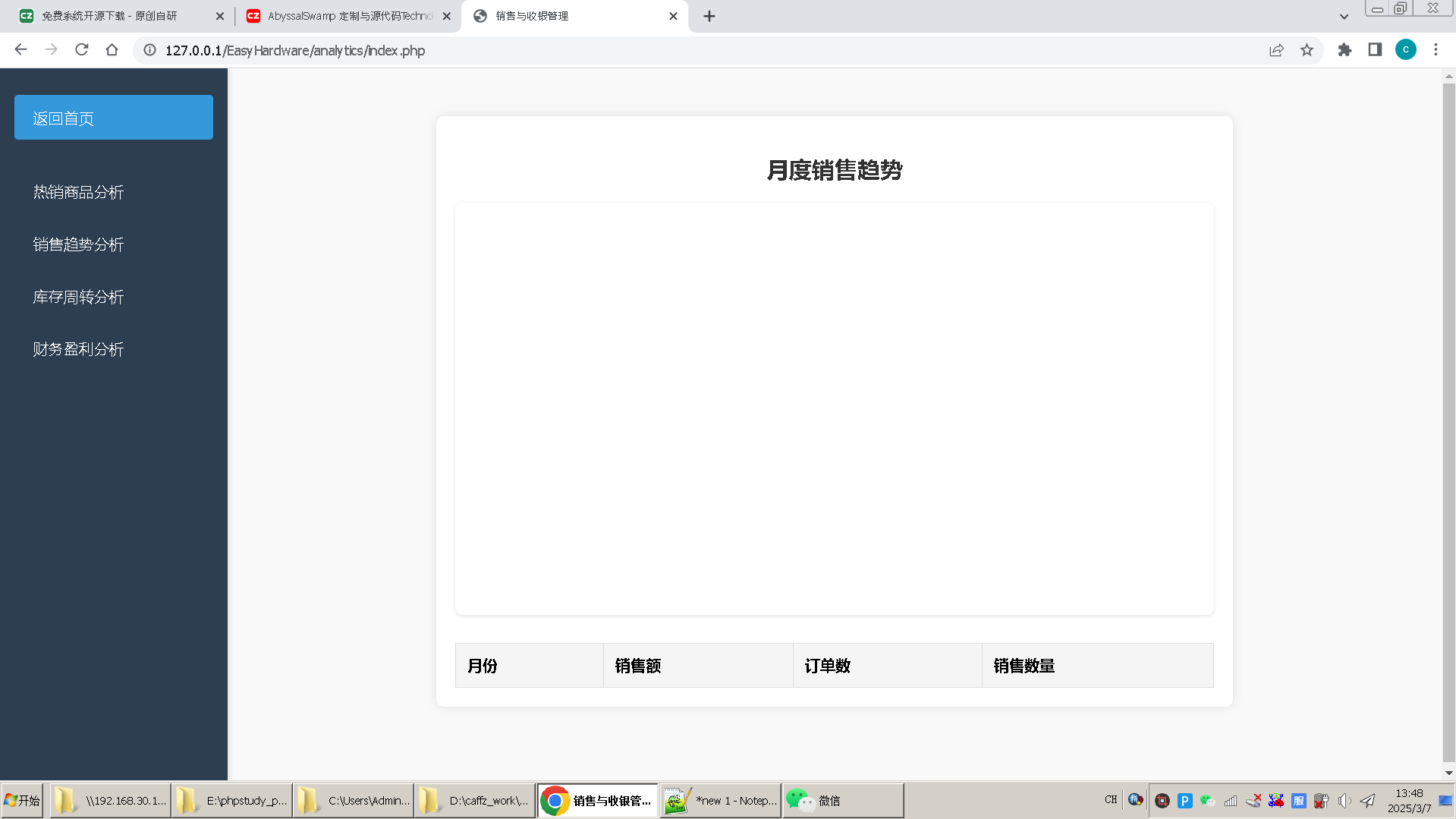Screen dimensions: 1456x819
Task: Click the scrollbar down arrow
Action: [1448, 773]
